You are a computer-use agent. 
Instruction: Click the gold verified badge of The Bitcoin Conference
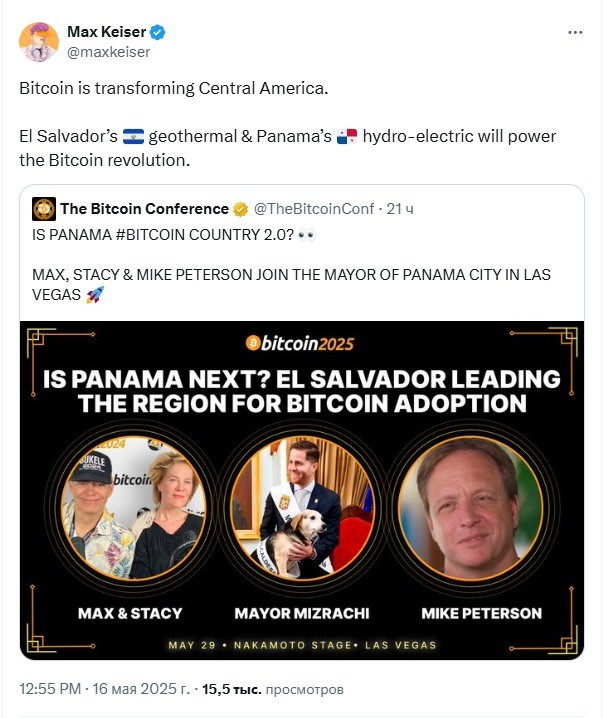coord(240,209)
